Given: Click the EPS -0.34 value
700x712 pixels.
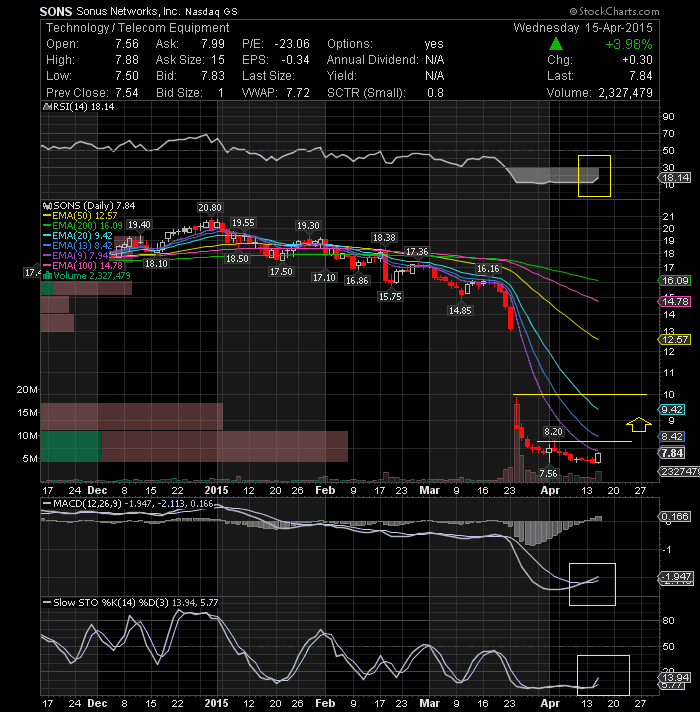Looking at the screenshot, I should (x=295, y=60).
